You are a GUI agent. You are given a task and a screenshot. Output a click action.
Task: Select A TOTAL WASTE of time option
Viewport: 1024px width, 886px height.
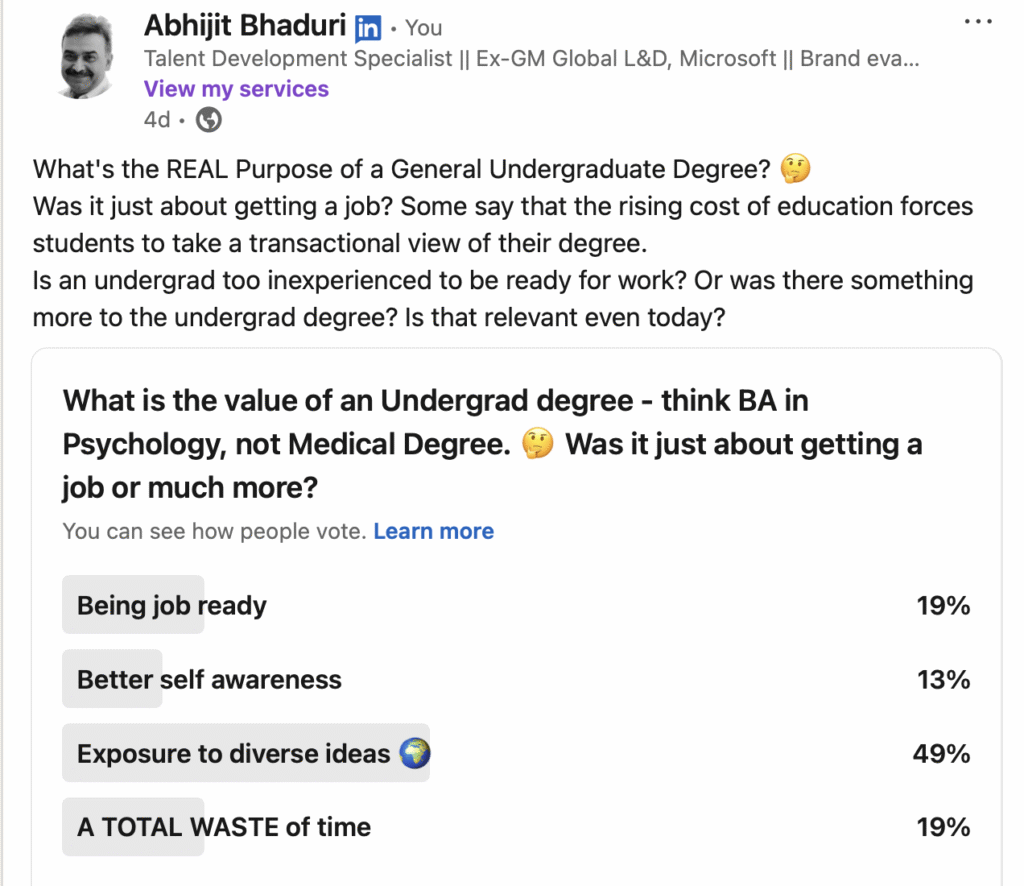coord(224,827)
